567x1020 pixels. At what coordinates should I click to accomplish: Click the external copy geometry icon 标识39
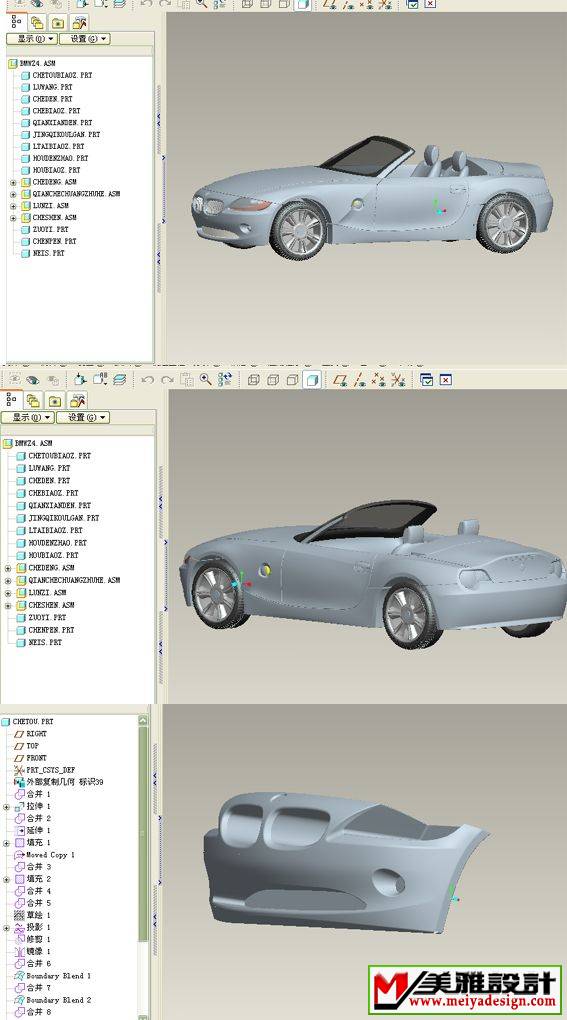[x=19, y=782]
